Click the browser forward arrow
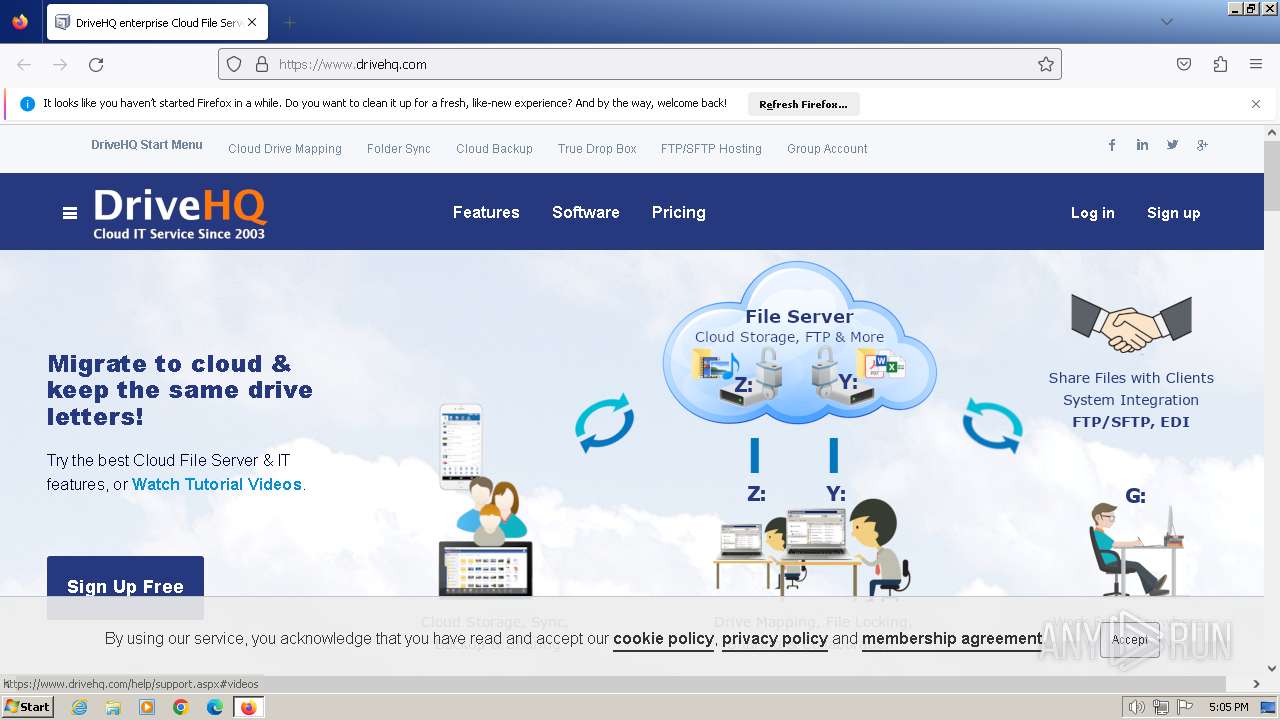The height and width of the screenshot is (720, 1280). tap(60, 64)
